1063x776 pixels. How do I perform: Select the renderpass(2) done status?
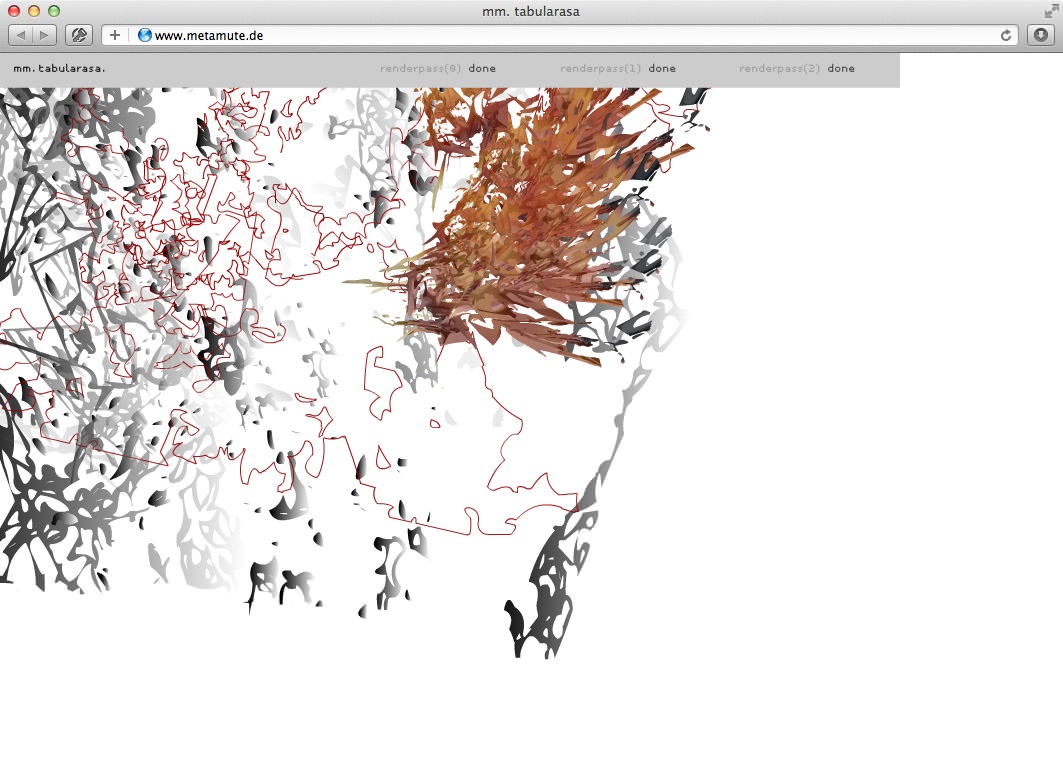(796, 69)
